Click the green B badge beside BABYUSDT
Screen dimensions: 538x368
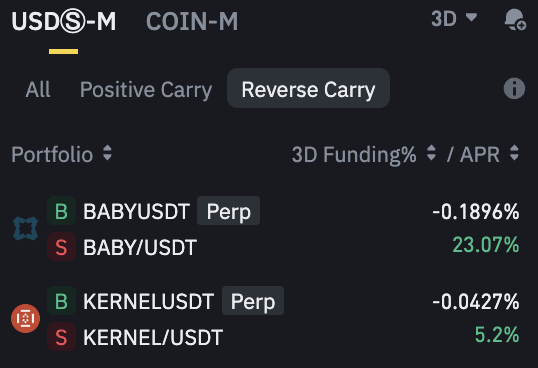(x=61, y=211)
